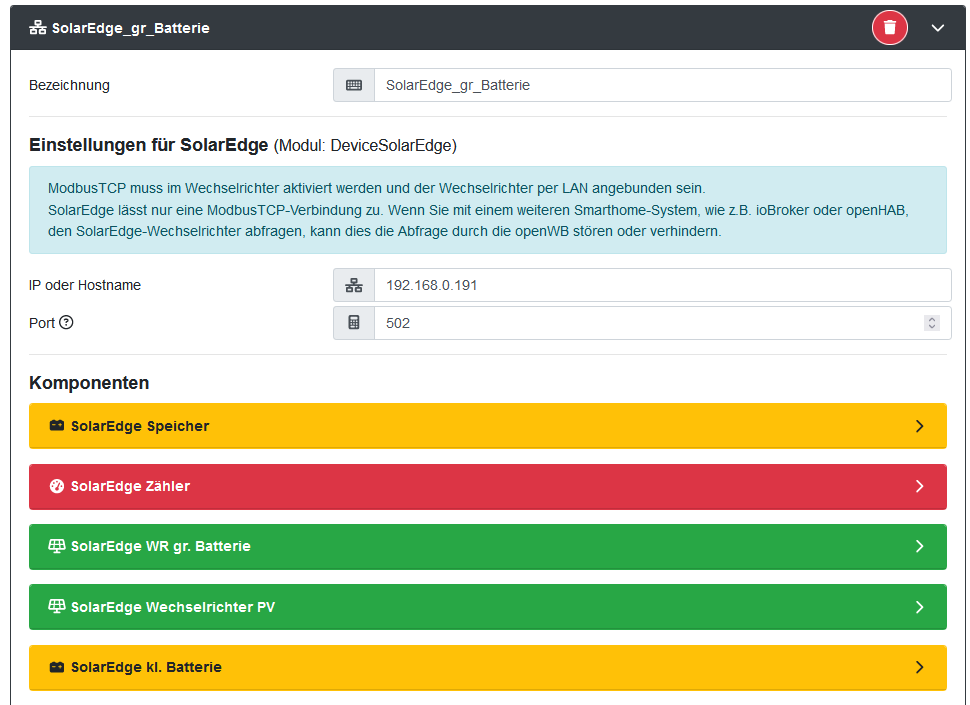Expand SolarEdge Wechselrichter PV chevron
Viewport: 970px width, 705px height.
point(920,607)
